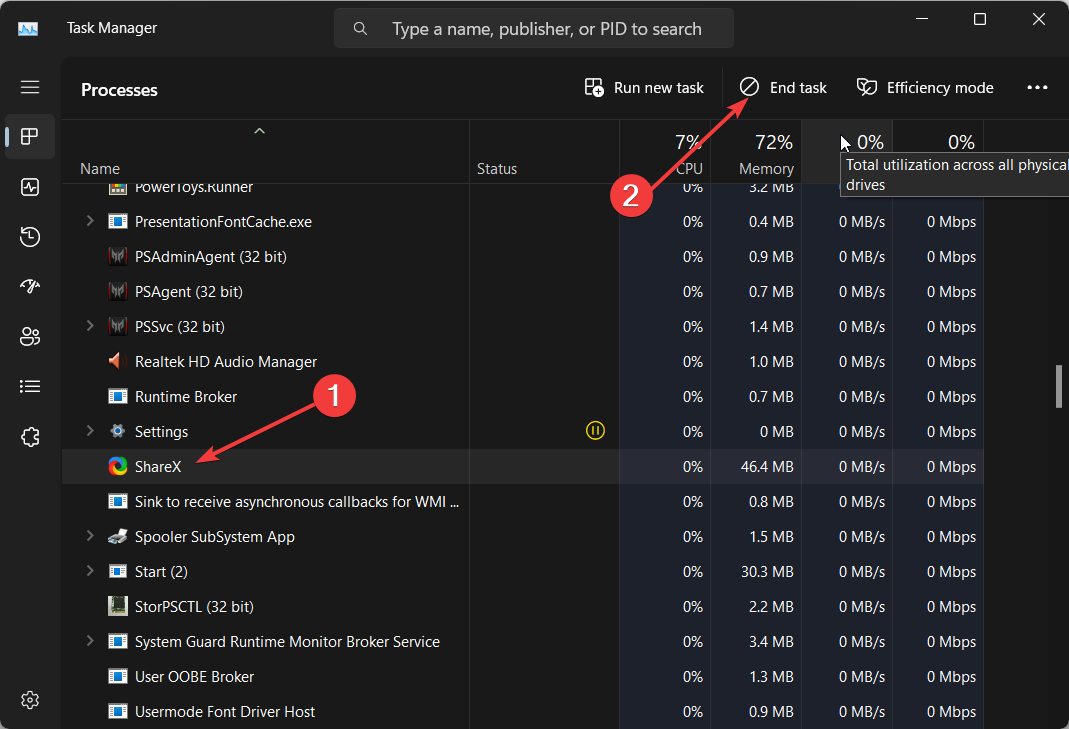
Task: Click the 30.3 MB memory value for Start
Action: coord(767,571)
